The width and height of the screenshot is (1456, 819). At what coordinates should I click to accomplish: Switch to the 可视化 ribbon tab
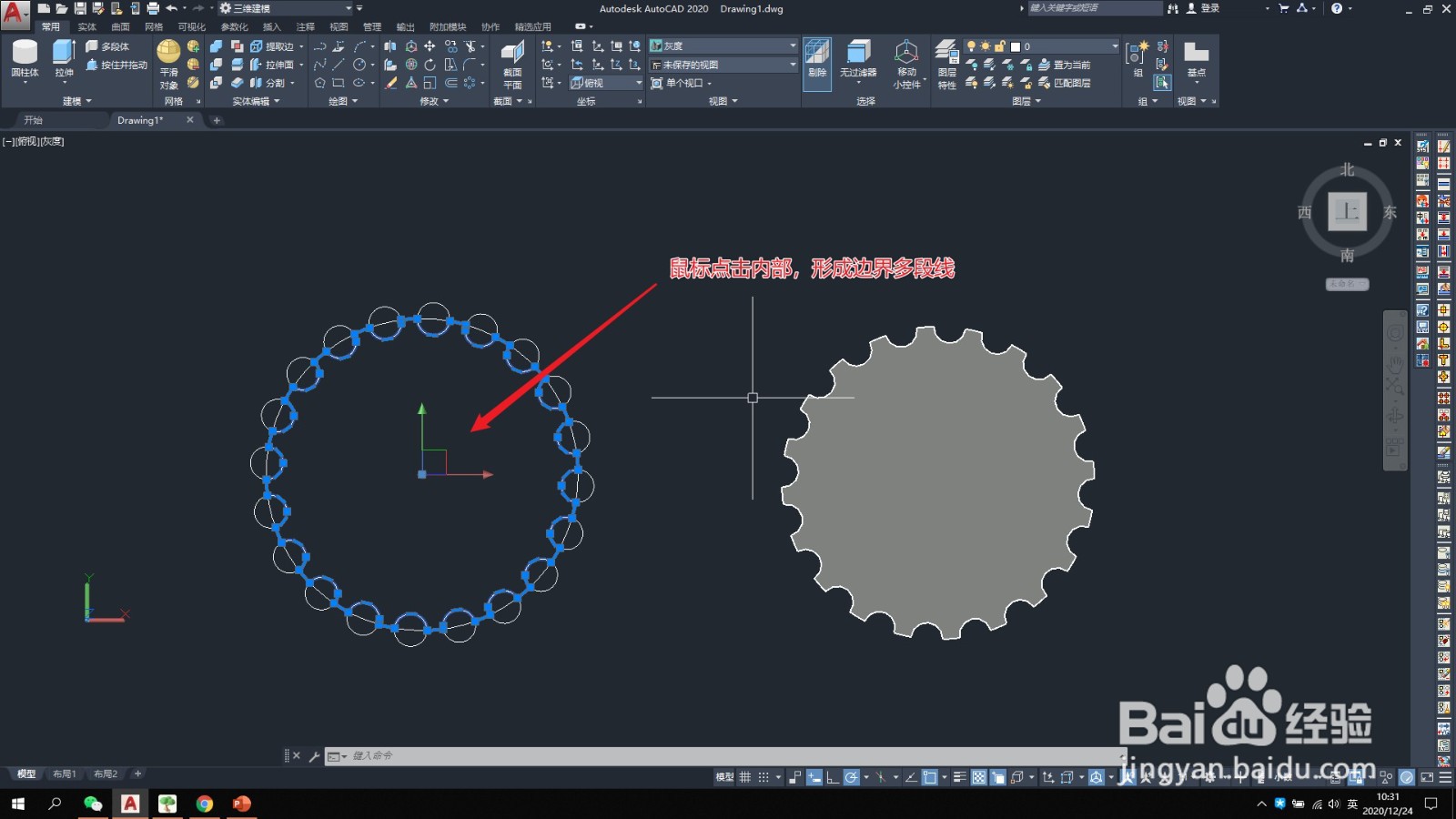point(190,26)
